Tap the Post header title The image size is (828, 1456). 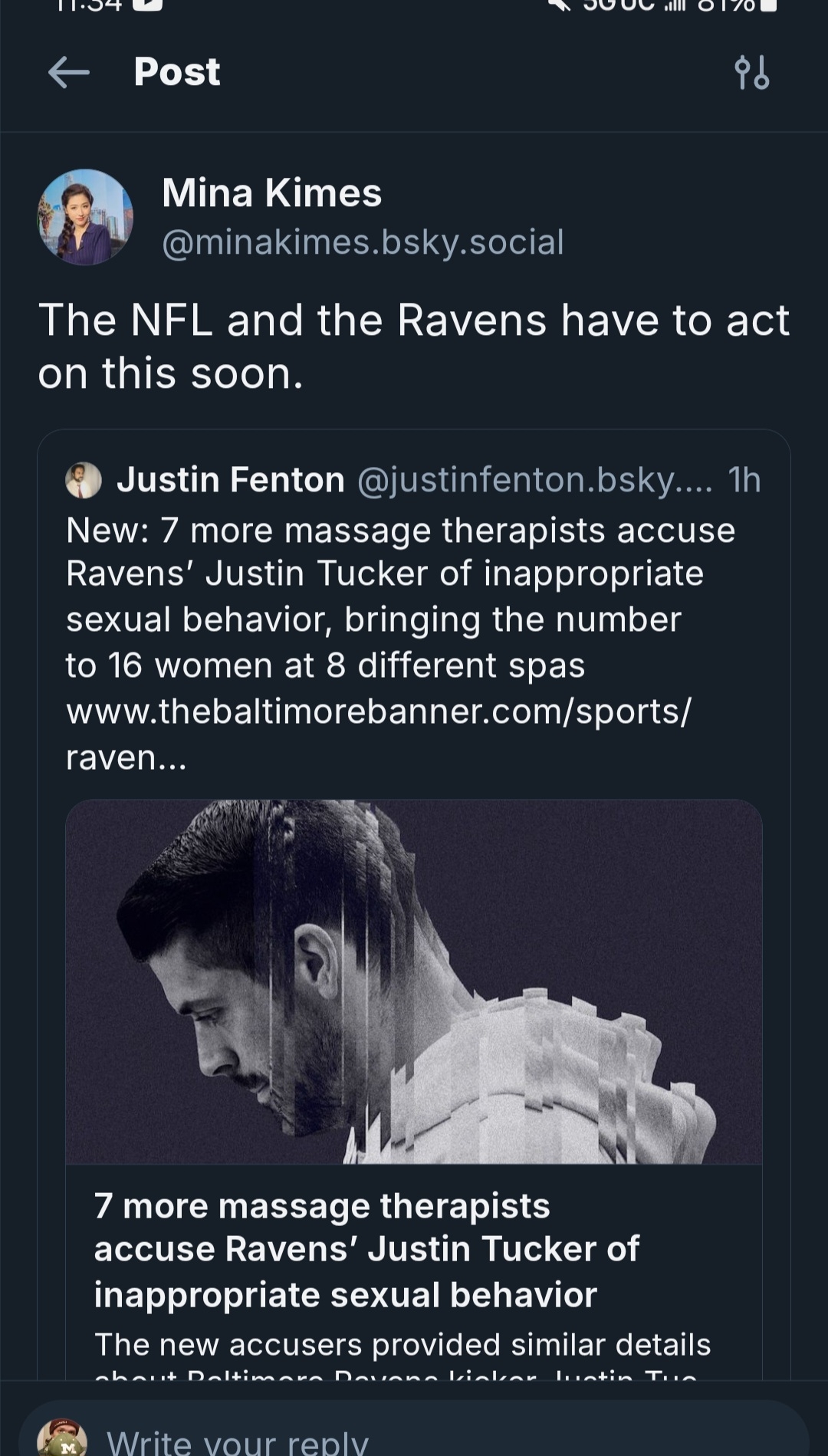tap(177, 72)
